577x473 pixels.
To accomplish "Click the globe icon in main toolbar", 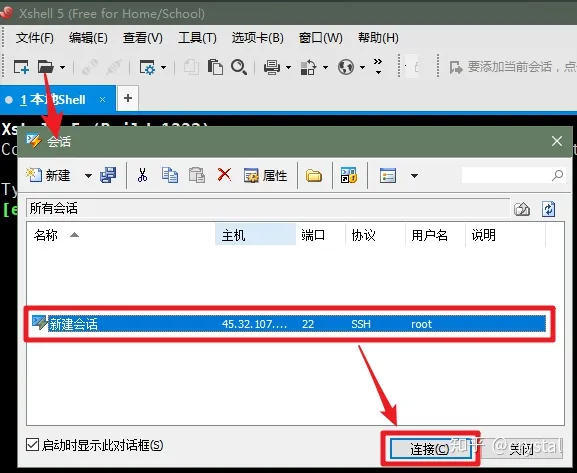I will click(x=346, y=67).
